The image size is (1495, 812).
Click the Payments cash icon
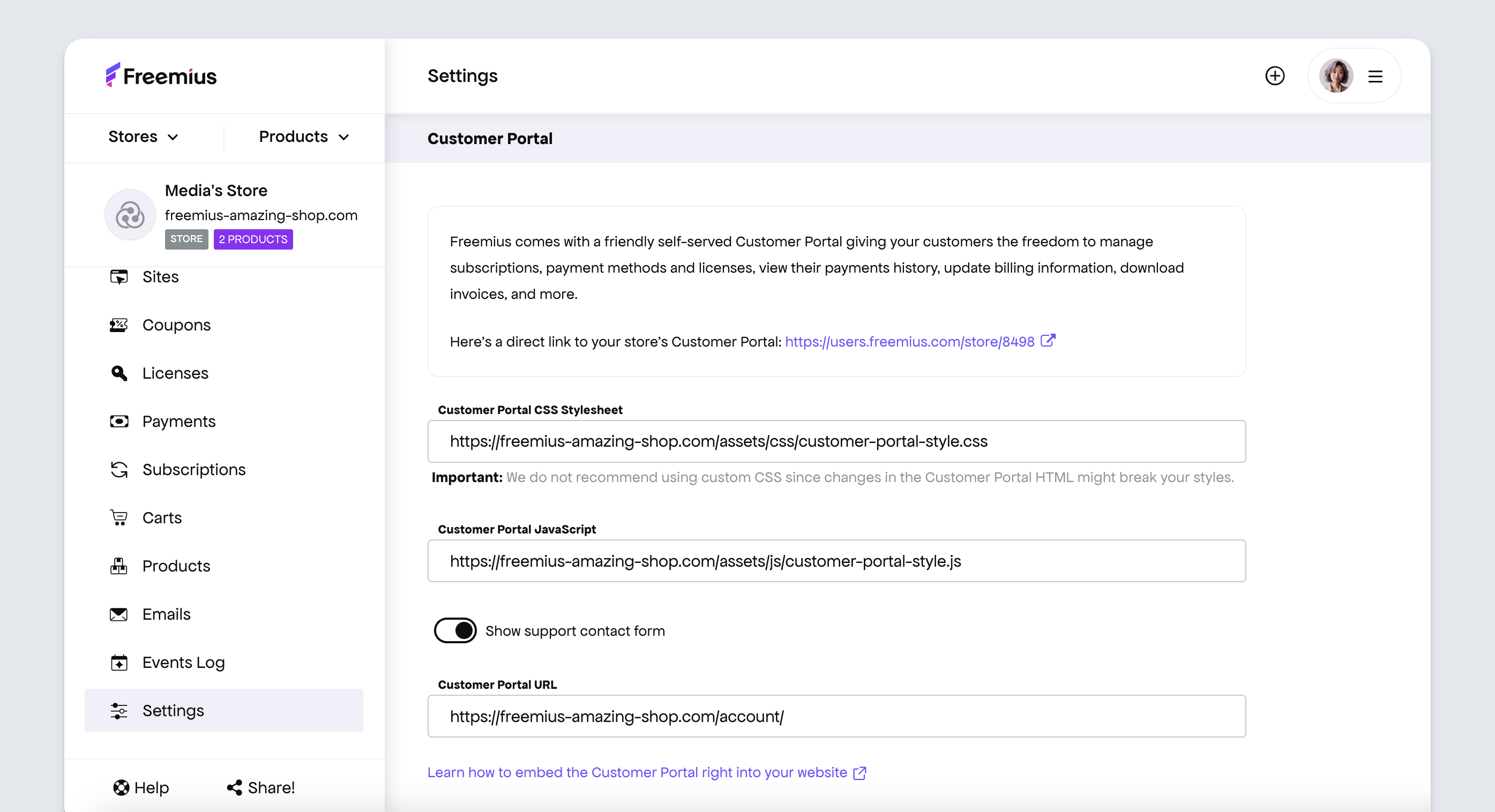point(119,421)
